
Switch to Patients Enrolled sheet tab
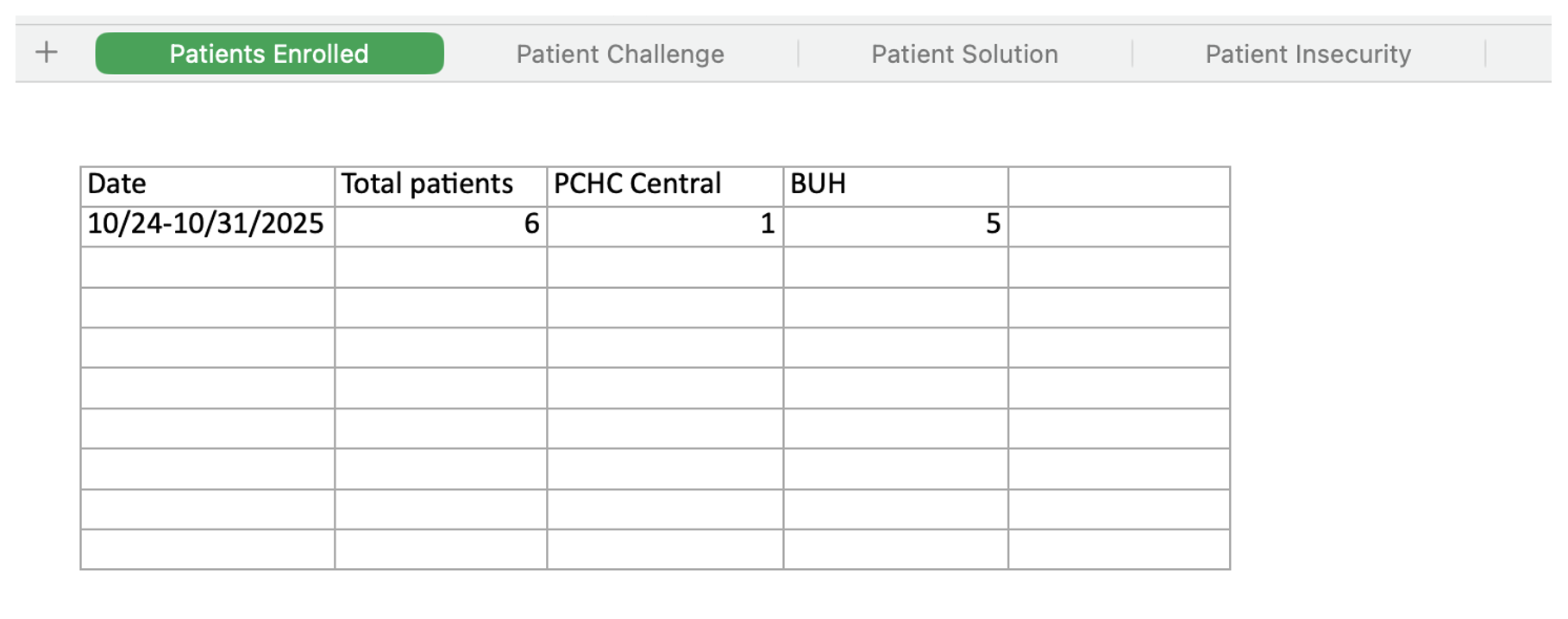(x=269, y=53)
